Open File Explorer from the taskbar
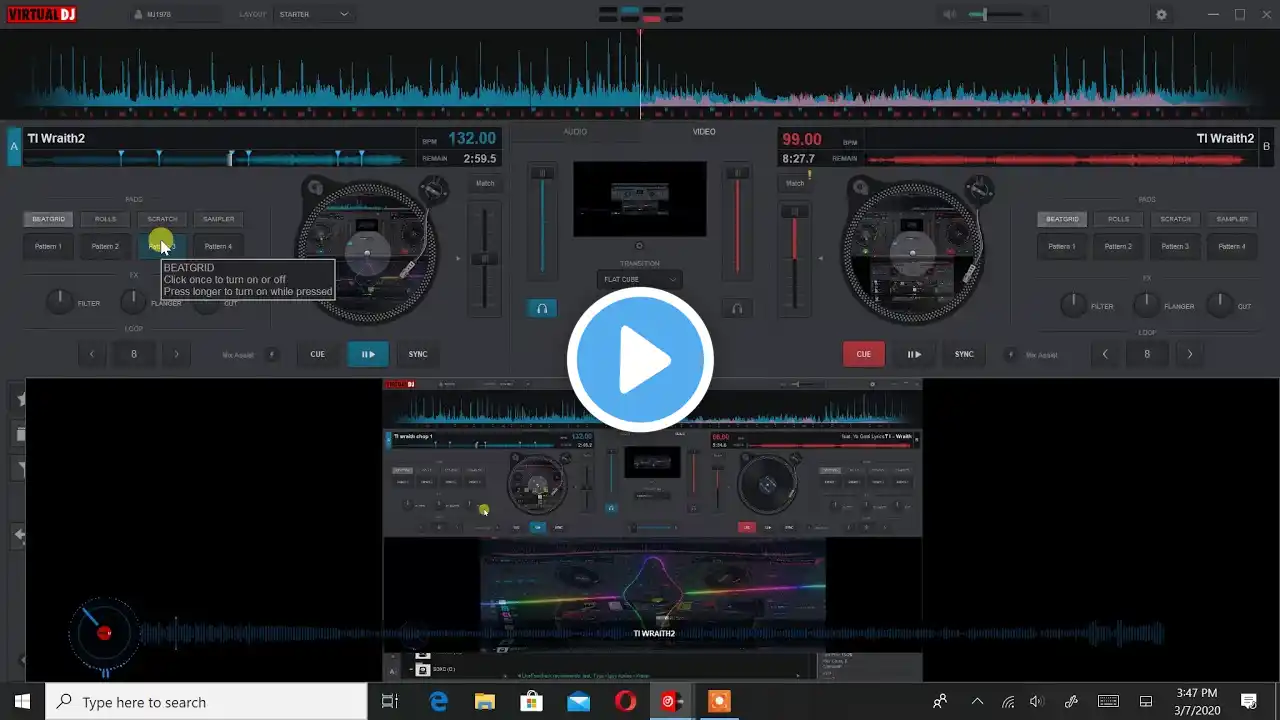The width and height of the screenshot is (1280, 720). point(485,702)
